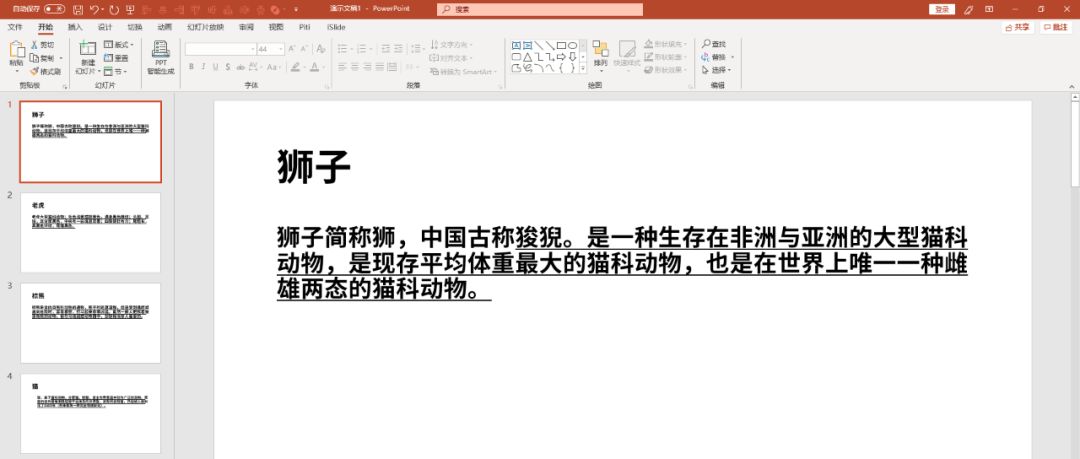Click the text highlight color pen
The height and width of the screenshot is (459, 1080).
tap(295, 67)
